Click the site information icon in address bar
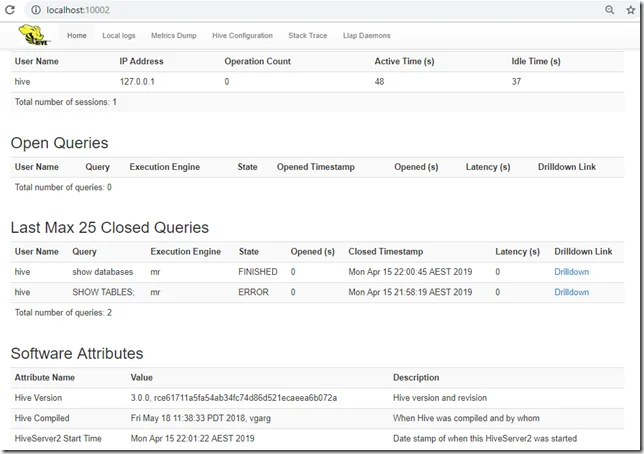 tap(36, 9)
